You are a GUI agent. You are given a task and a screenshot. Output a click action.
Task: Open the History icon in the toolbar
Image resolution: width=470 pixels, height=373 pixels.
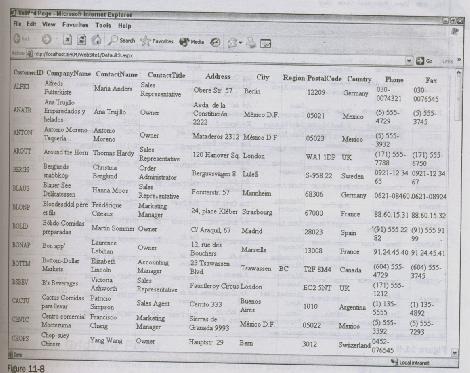(x=215, y=42)
